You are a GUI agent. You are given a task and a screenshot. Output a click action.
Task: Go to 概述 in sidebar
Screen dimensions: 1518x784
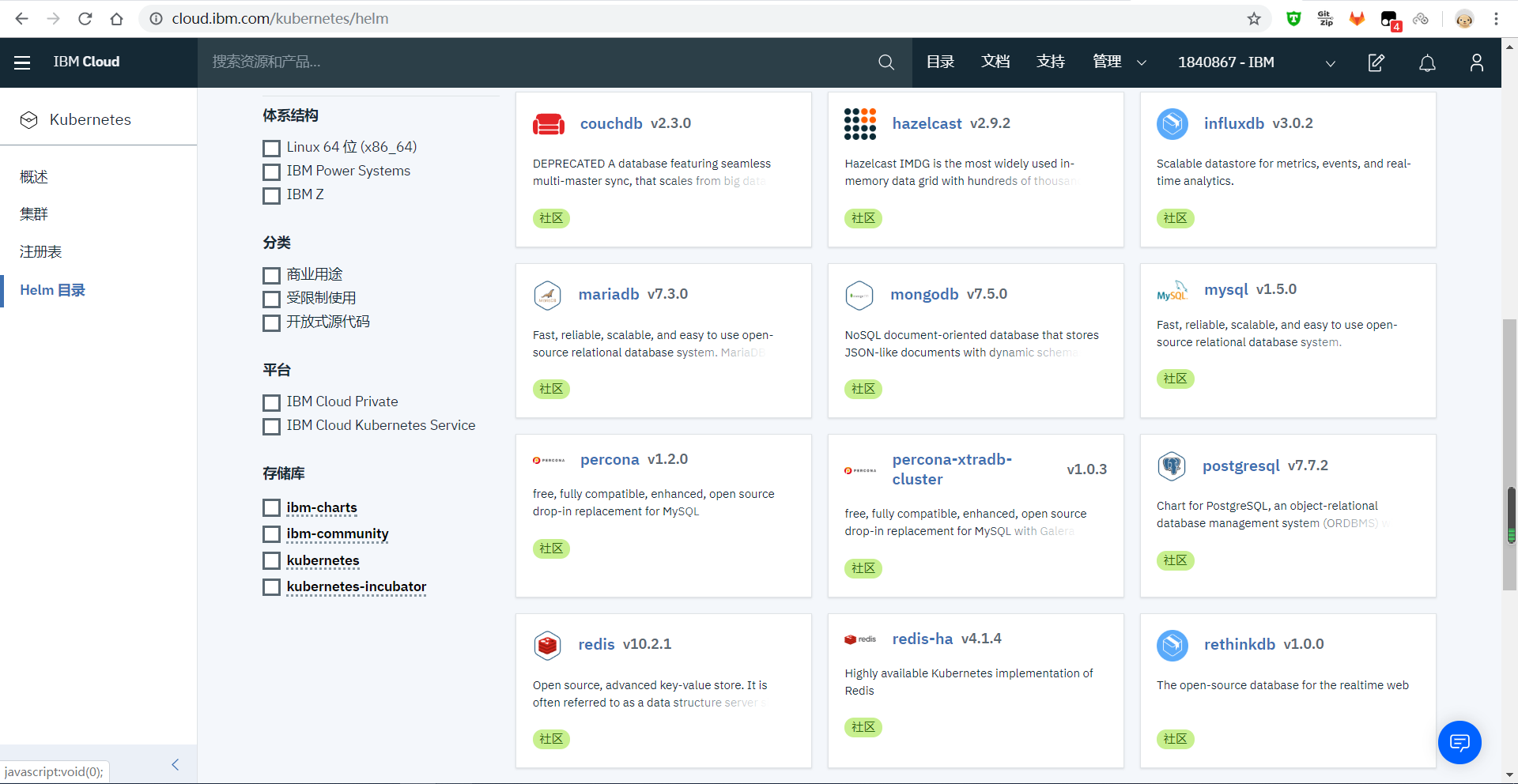[34, 177]
